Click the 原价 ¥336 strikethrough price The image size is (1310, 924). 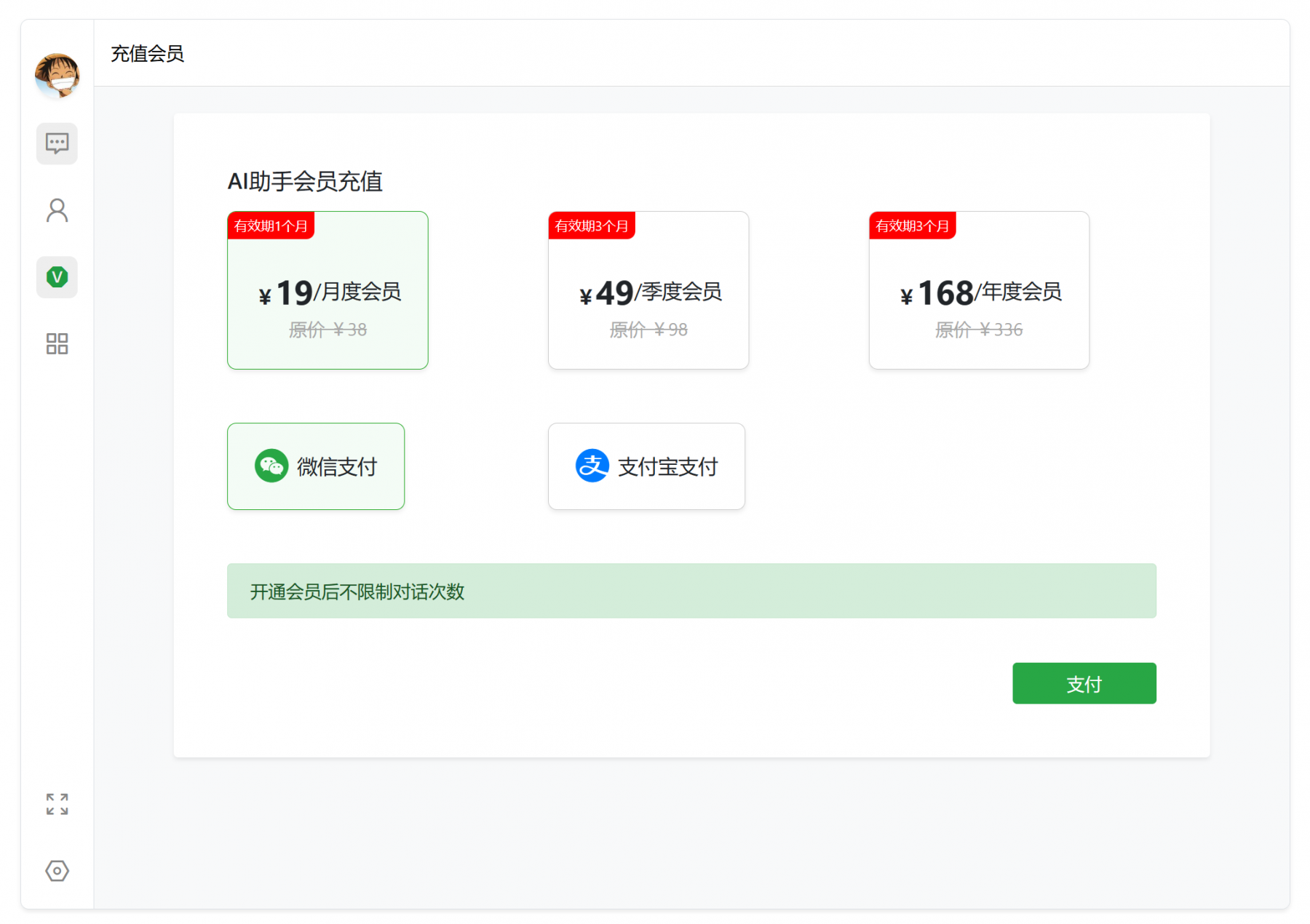(x=979, y=330)
